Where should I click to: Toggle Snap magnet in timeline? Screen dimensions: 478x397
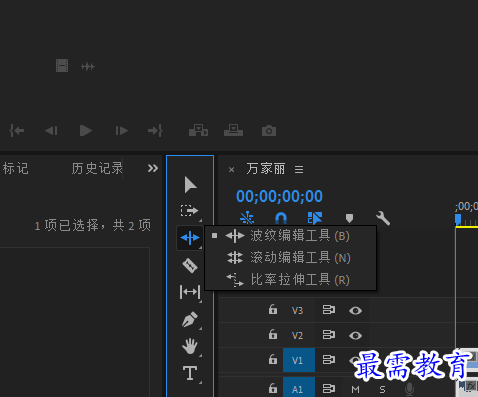click(281, 218)
